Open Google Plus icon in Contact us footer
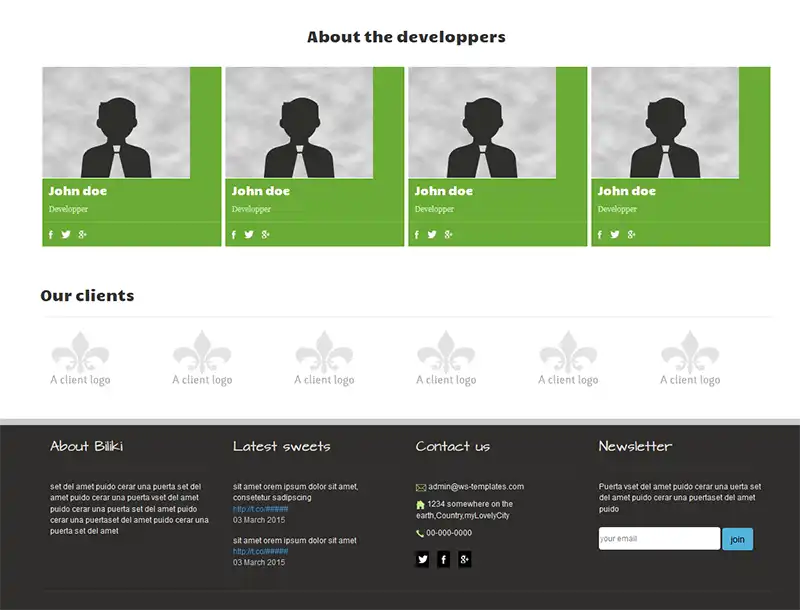The image size is (800, 610). click(x=464, y=560)
